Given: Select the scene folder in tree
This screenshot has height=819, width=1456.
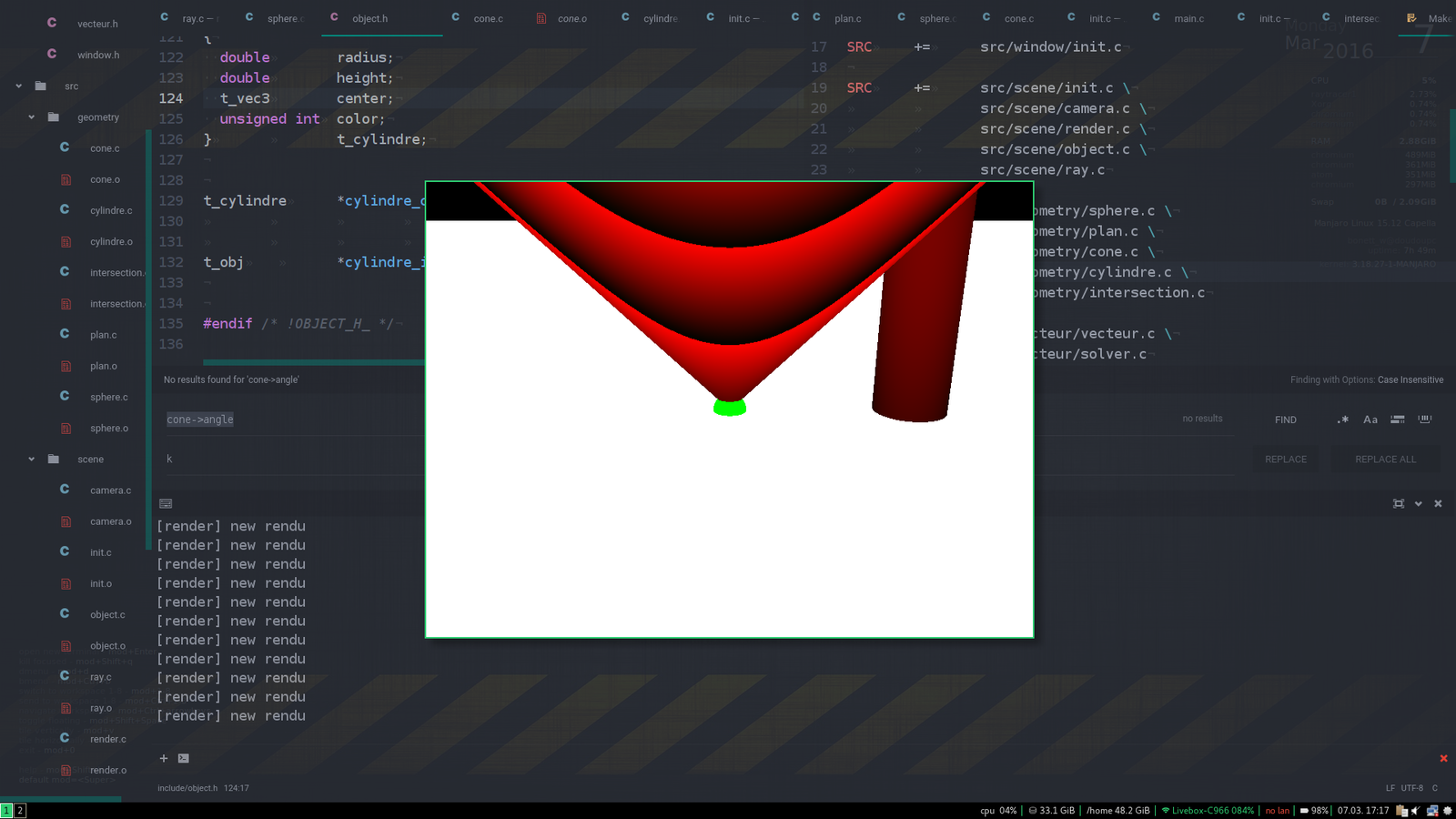Looking at the screenshot, I should [x=91, y=460].
